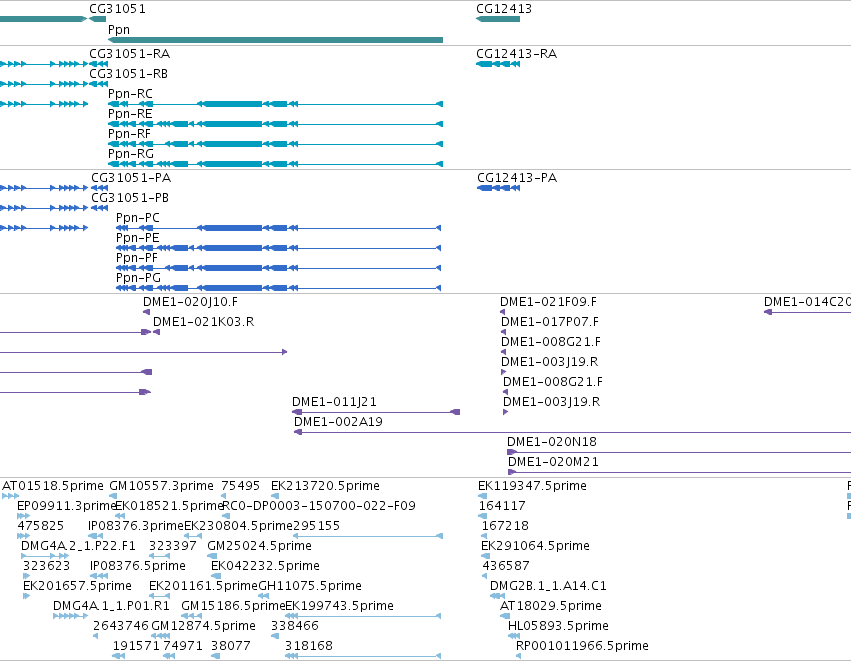
Task: Click the Ppn-PF protein label
Action: click(137, 258)
